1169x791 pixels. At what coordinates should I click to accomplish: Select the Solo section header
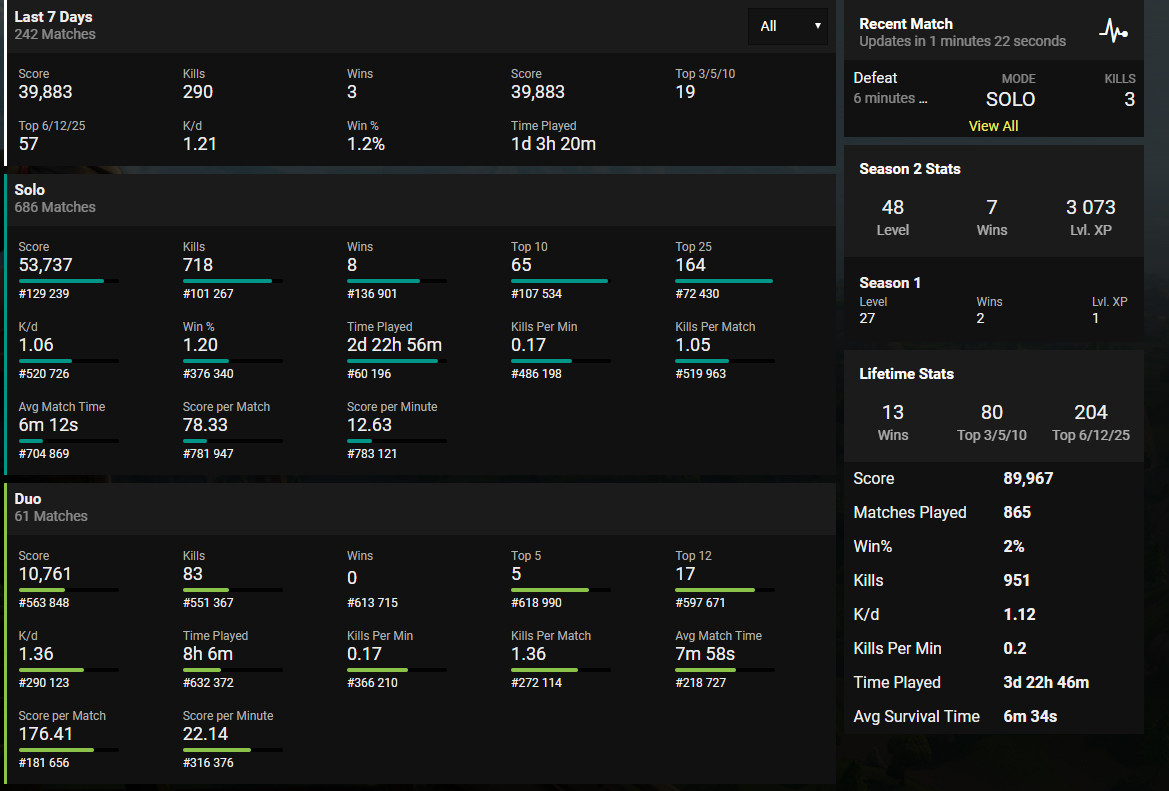30,189
